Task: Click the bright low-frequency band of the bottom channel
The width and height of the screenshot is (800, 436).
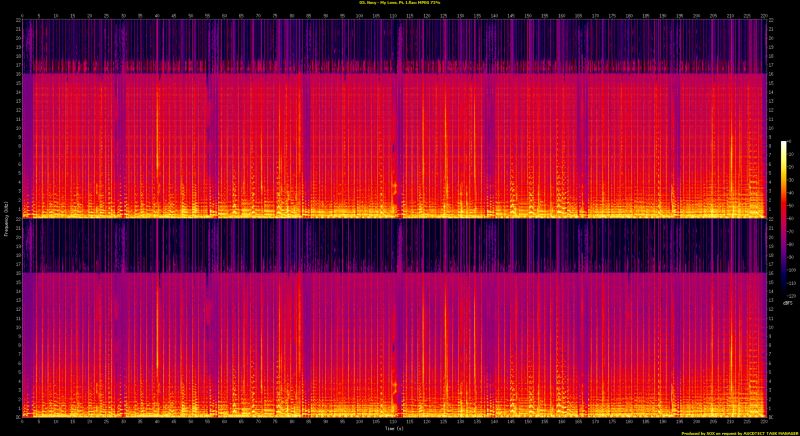Action: pos(400,413)
